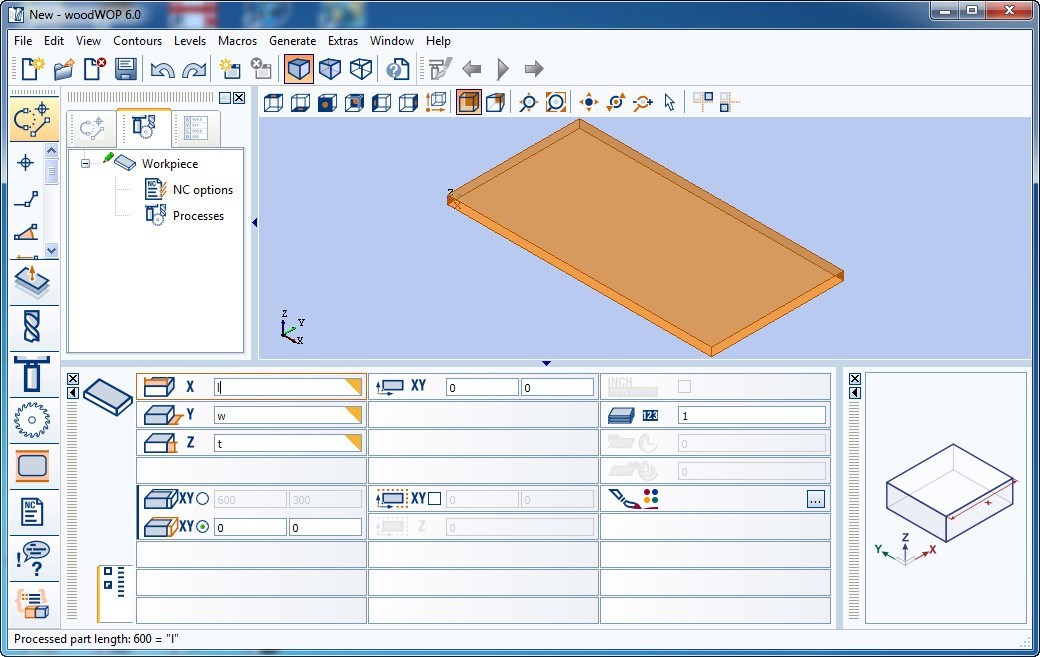Select the XY radio with 0 and 0 values
The width and height of the screenshot is (1040, 657).
[202, 527]
